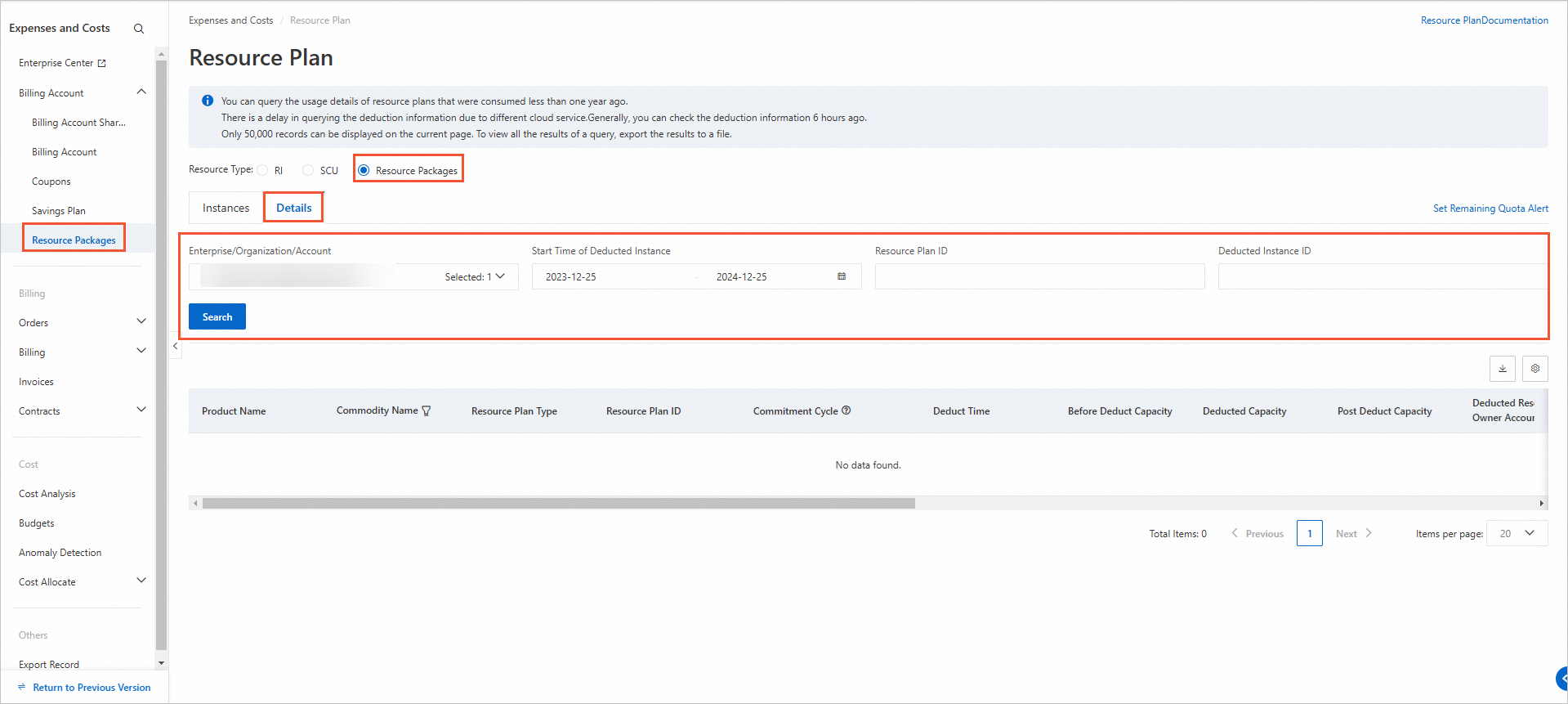This screenshot has height=704, width=1568.
Task: Open Export Record in sidebar
Action: point(49,665)
